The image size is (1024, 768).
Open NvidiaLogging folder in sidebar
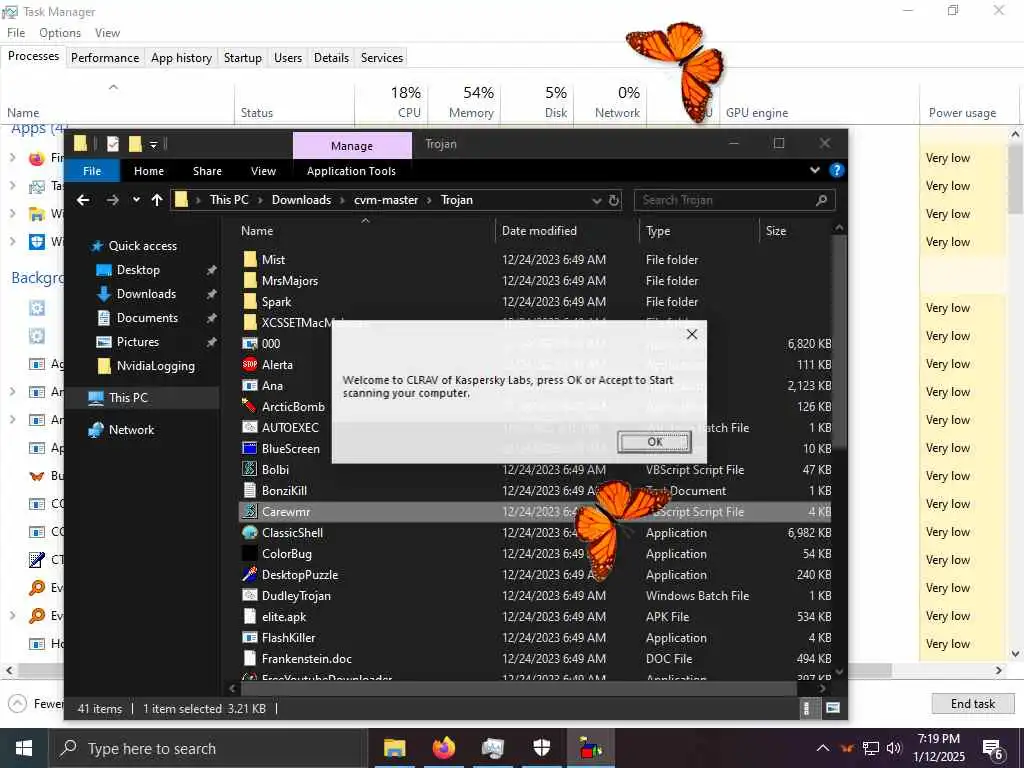click(155, 366)
